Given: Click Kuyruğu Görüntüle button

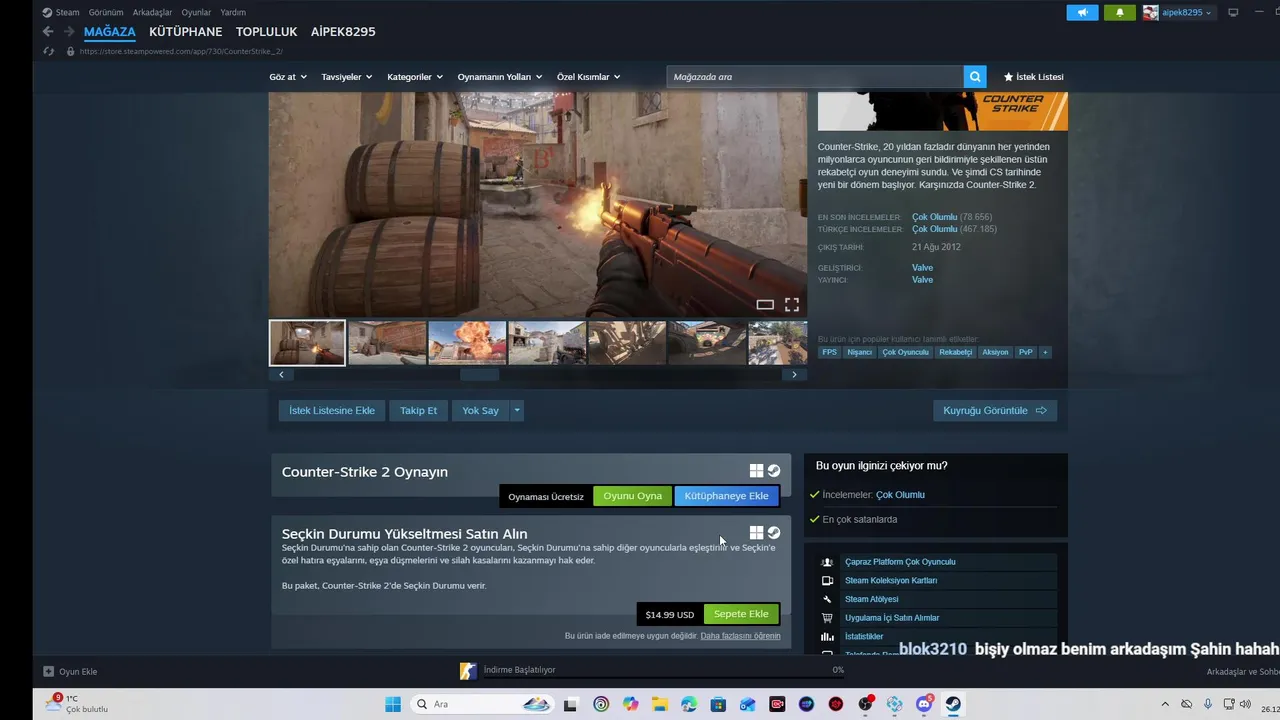Looking at the screenshot, I should (x=995, y=410).
